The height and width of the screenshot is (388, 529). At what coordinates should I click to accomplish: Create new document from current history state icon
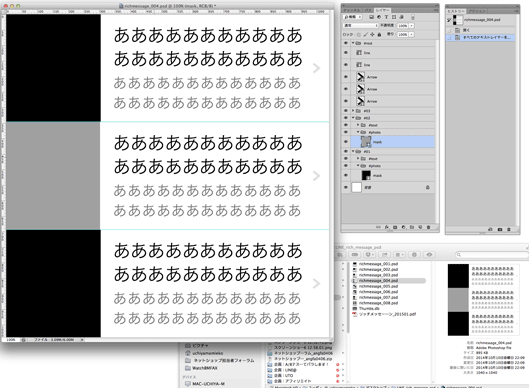491,229
